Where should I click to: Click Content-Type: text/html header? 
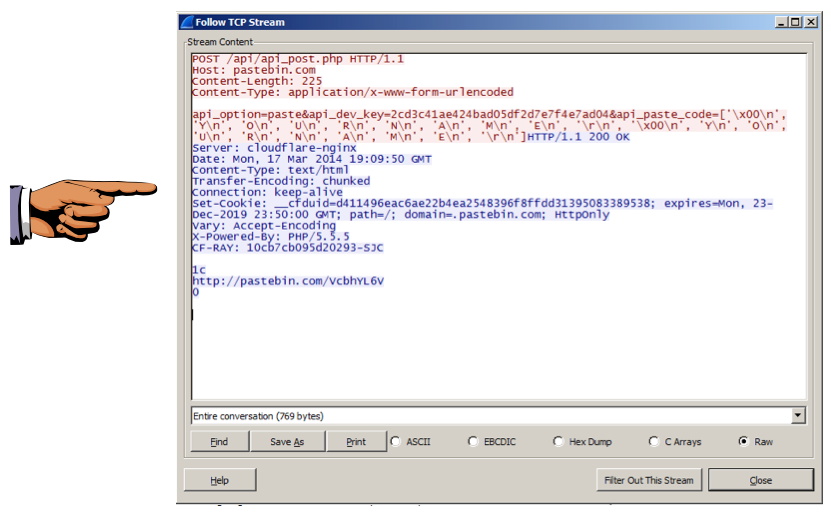coord(270,170)
